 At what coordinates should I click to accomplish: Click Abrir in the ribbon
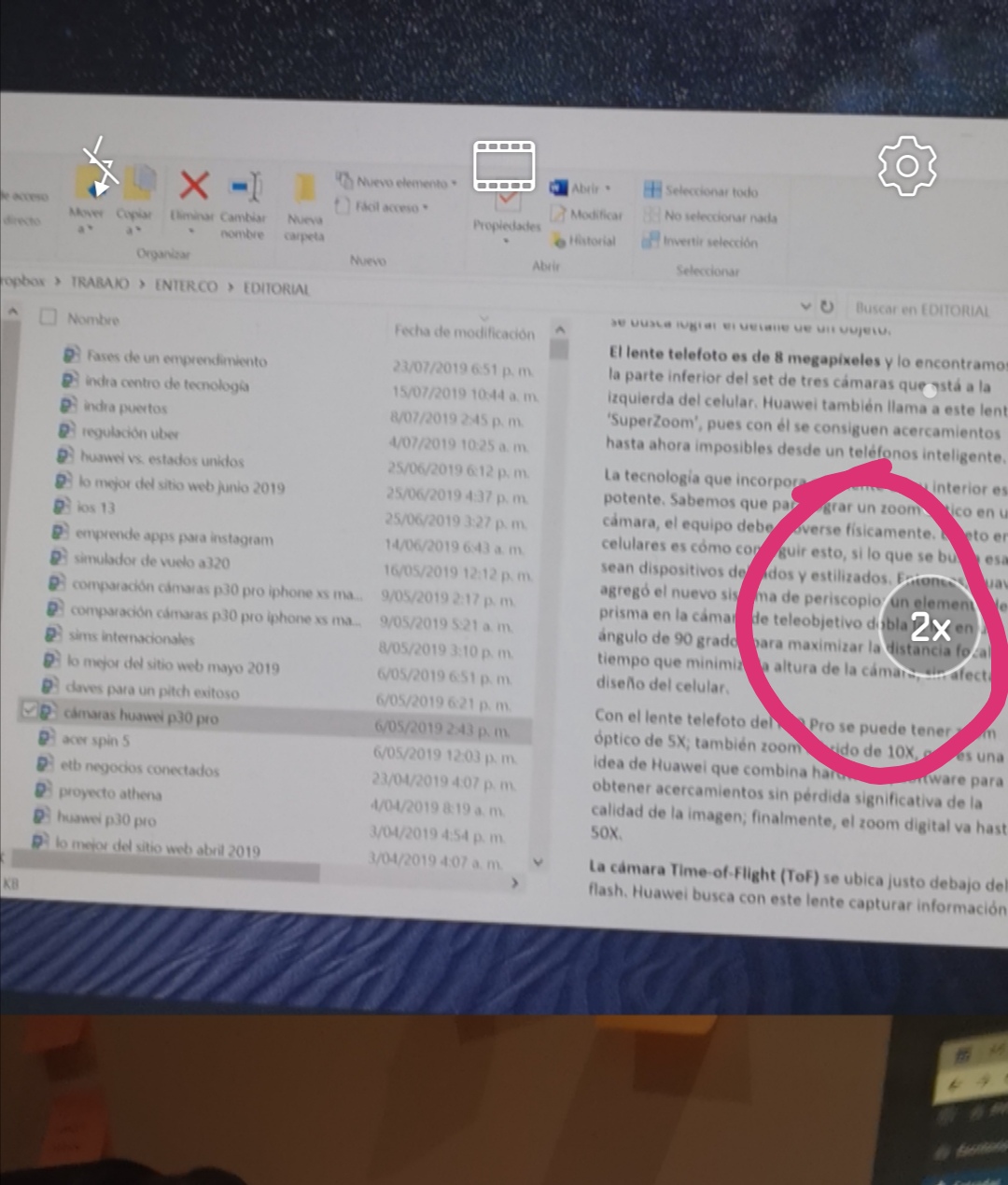[x=581, y=188]
